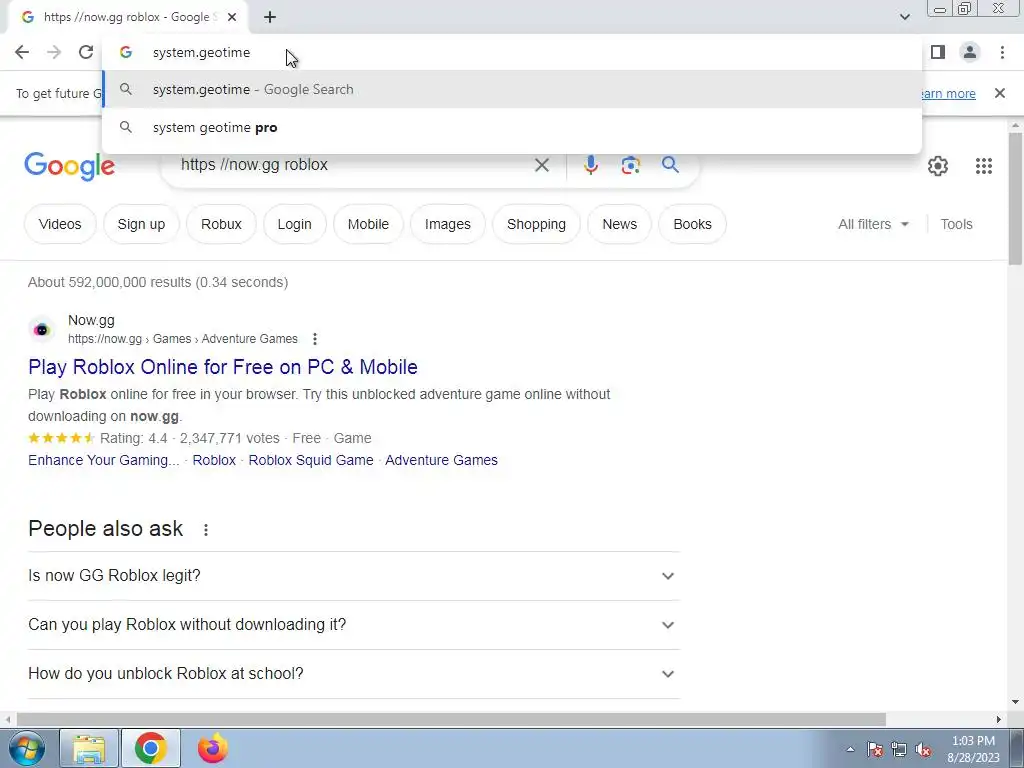Viewport: 1024px width, 768px height.
Task: Search by image with Lens icon
Action: 630,165
